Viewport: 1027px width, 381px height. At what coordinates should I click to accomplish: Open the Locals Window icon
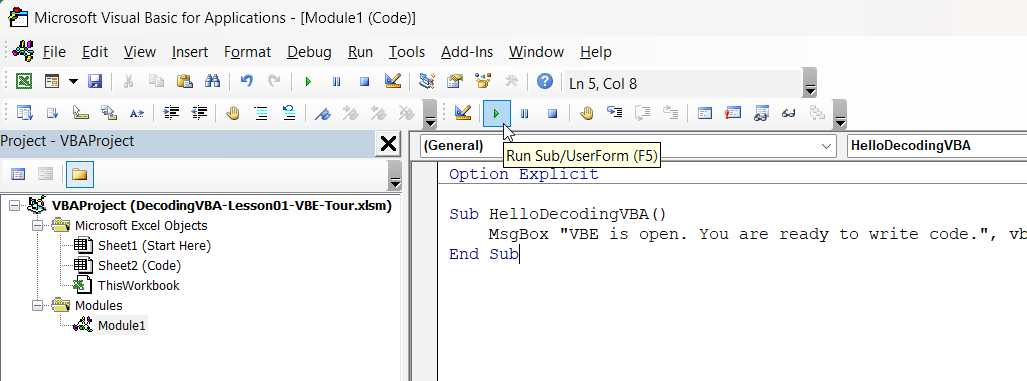[705, 113]
